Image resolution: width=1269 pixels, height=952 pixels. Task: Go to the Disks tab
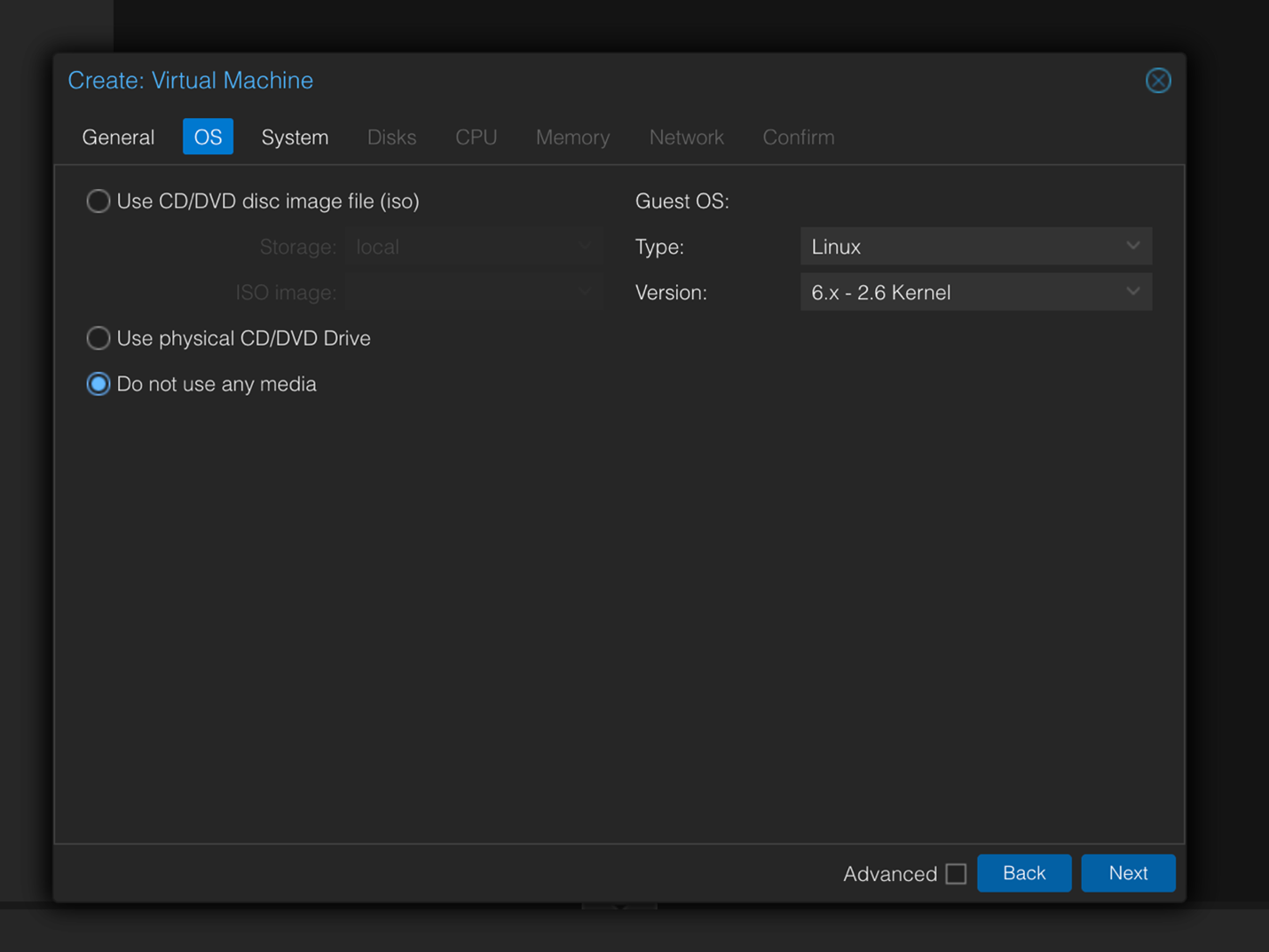391,138
